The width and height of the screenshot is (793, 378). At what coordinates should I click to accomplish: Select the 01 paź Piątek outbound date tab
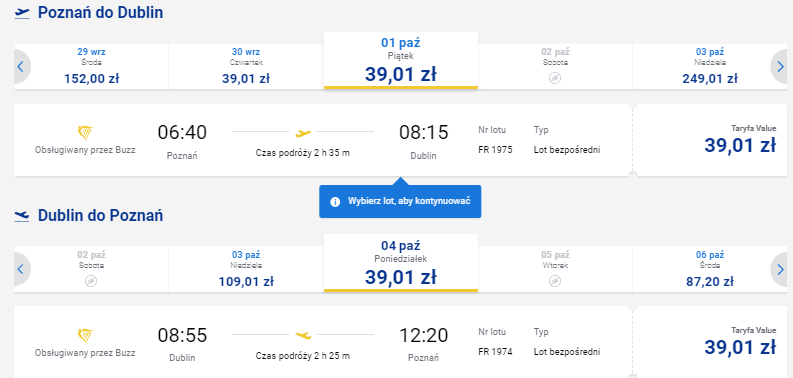pyautogui.click(x=401, y=60)
